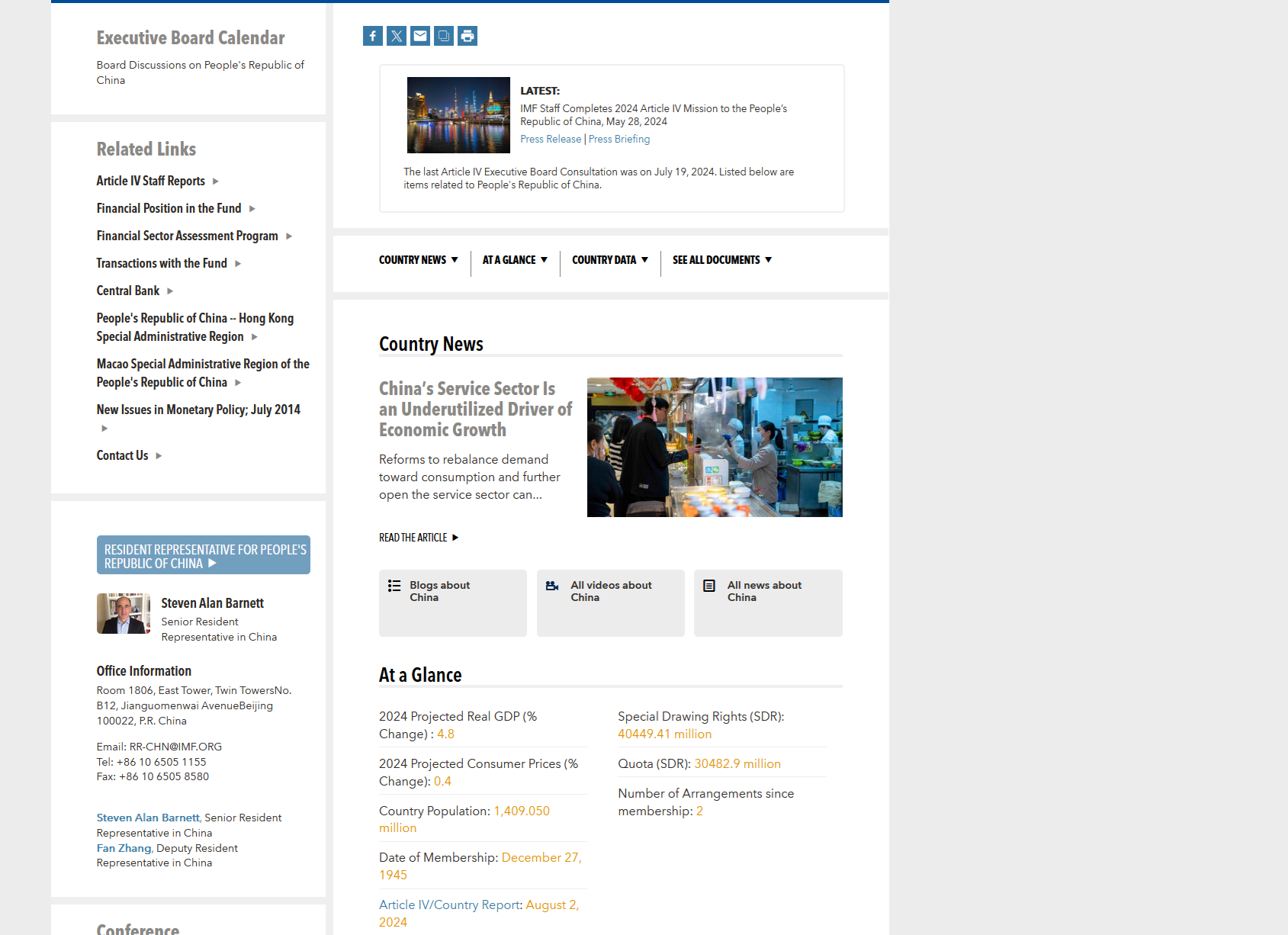
Task: Click the arrow beside Article IV Staff Reports
Action: [x=216, y=182]
